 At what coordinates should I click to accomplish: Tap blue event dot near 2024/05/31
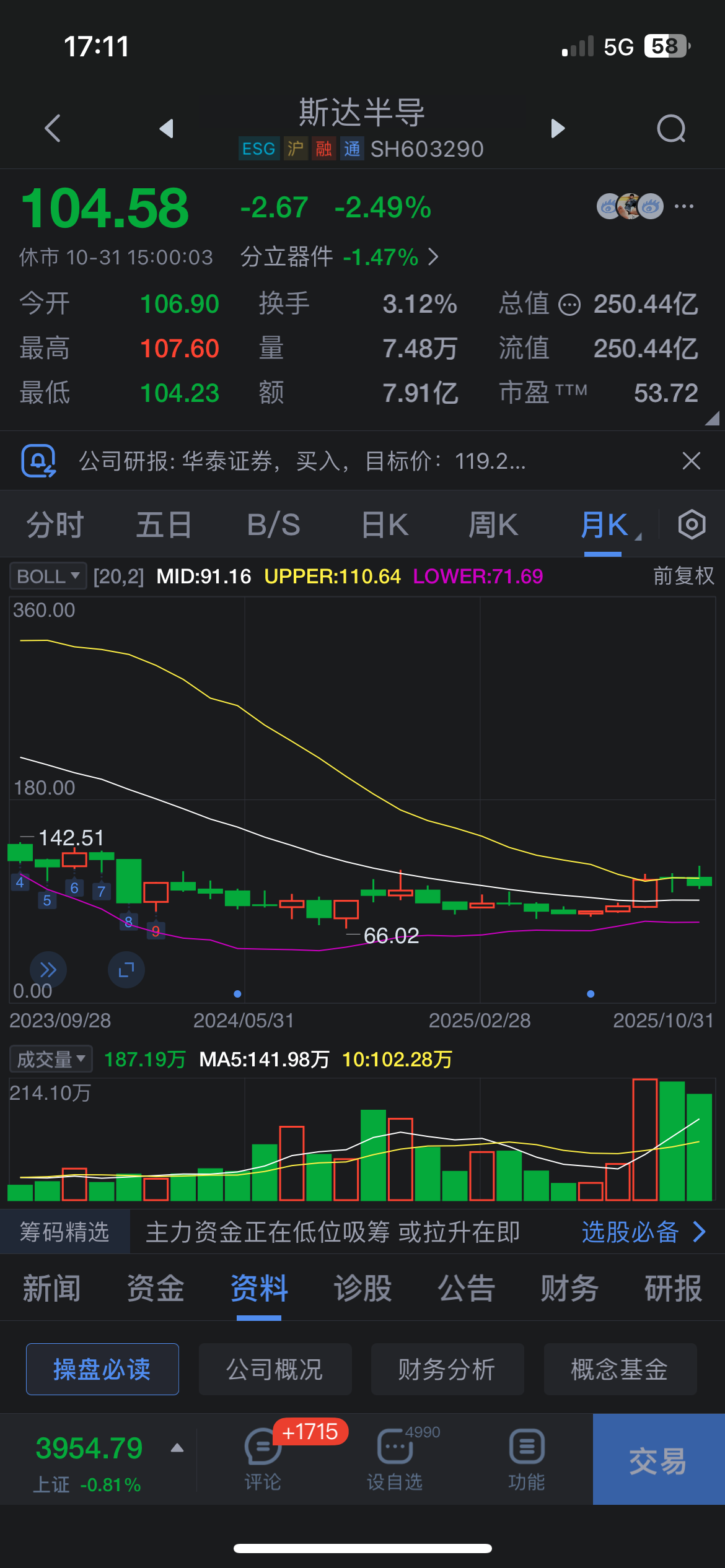click(x=237, y=994)
